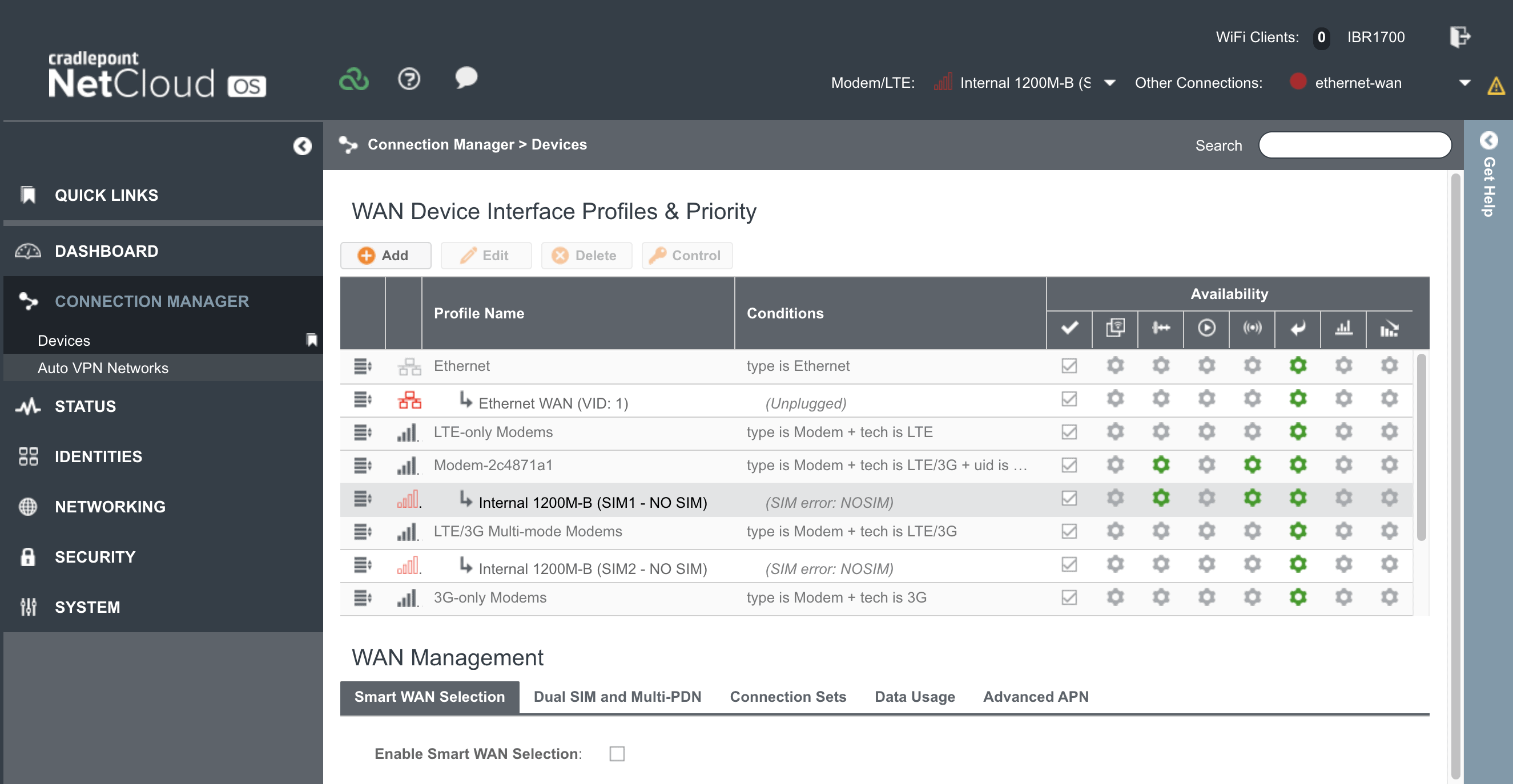
Task: Click the chat bubble feedback icon
Action: pyautogui.click(x=466, y=78)
